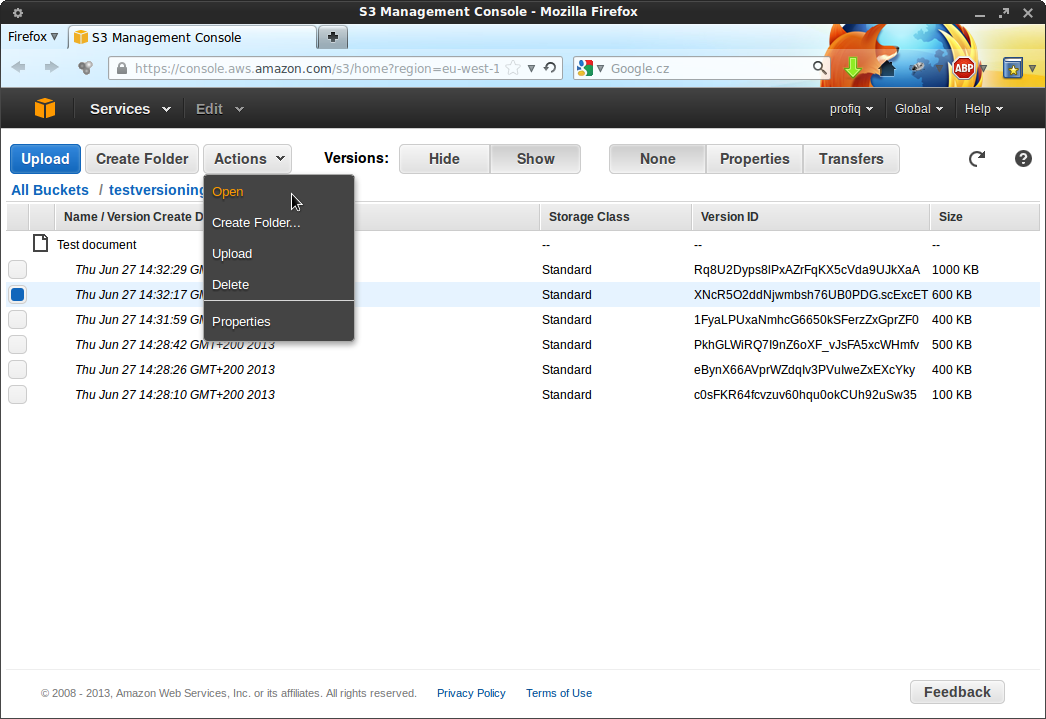Open the Terms of Use link

point(558,693)
